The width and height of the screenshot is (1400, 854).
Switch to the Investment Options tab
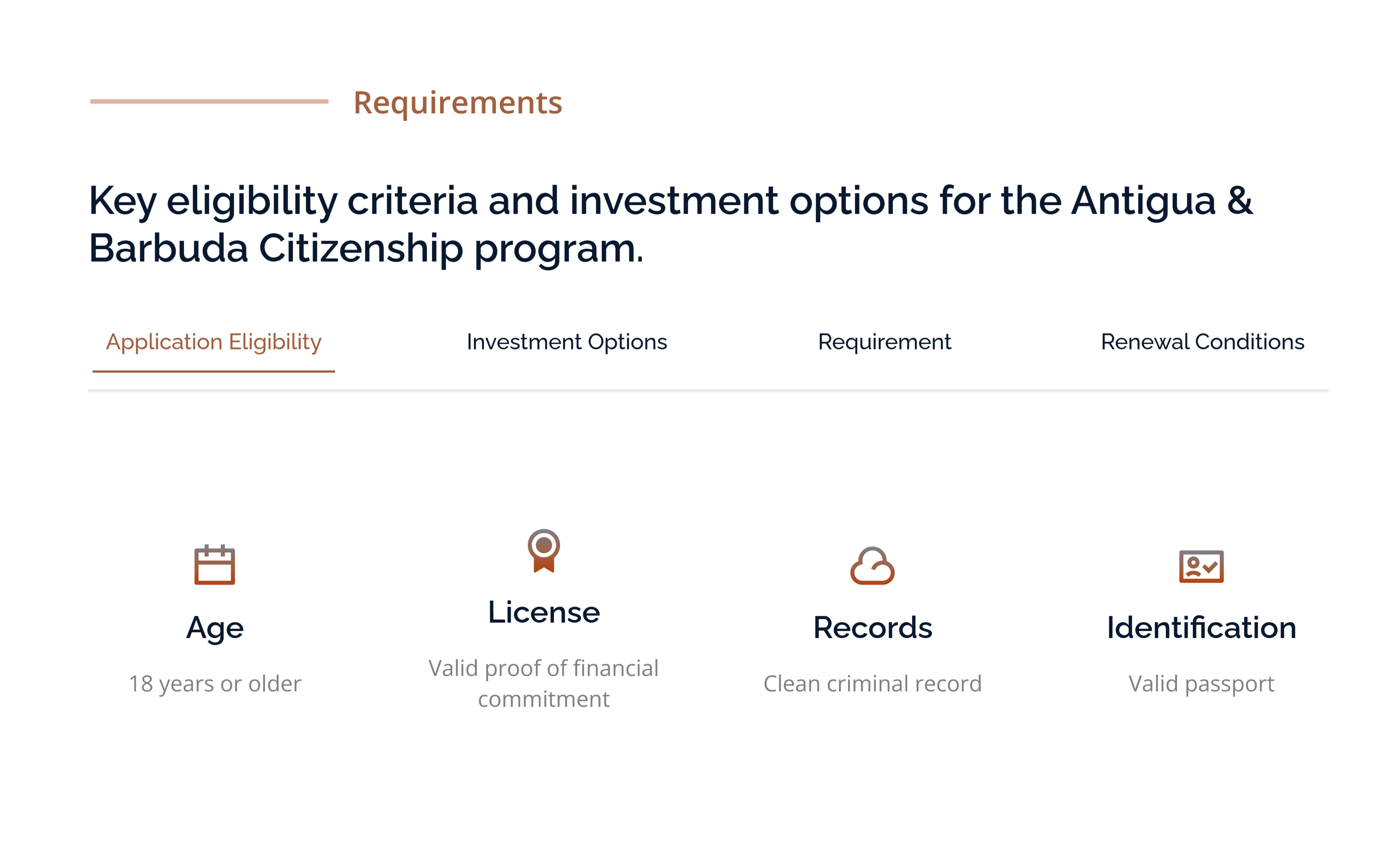click(x=567, y=342)
